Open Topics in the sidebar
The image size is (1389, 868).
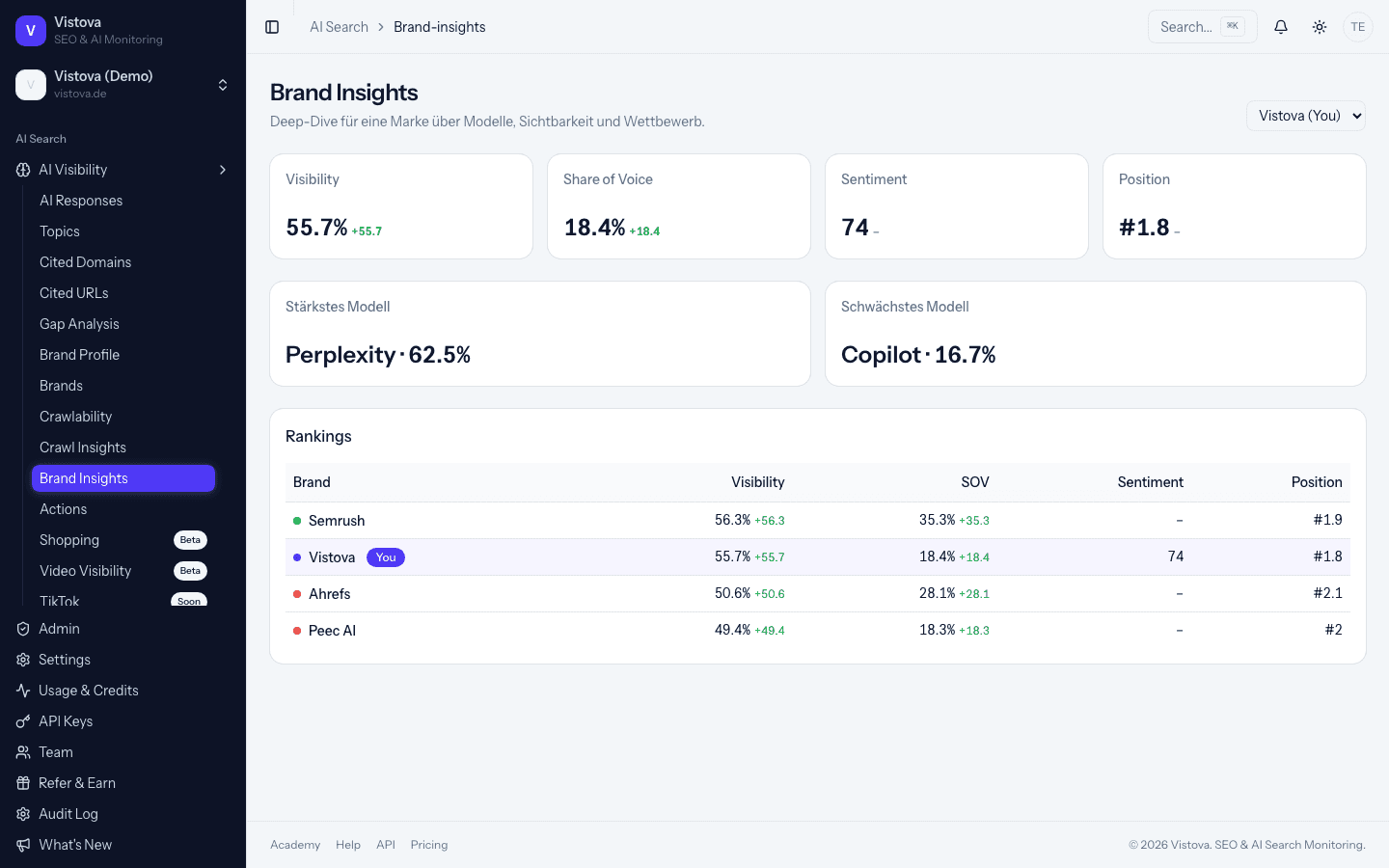click(x=123, y=231)
